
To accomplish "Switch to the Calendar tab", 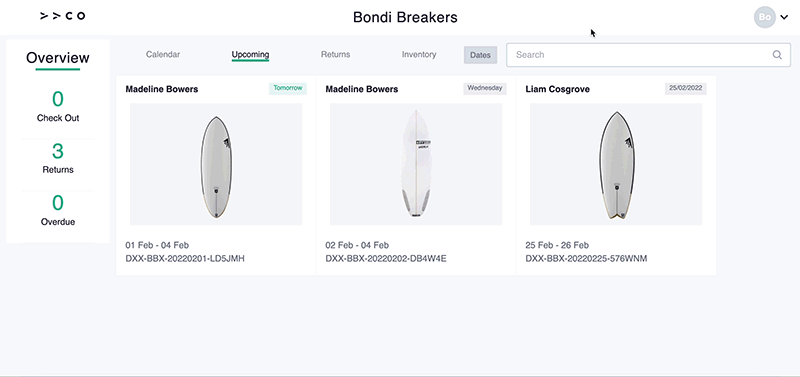I will click(x=163, y=54).
